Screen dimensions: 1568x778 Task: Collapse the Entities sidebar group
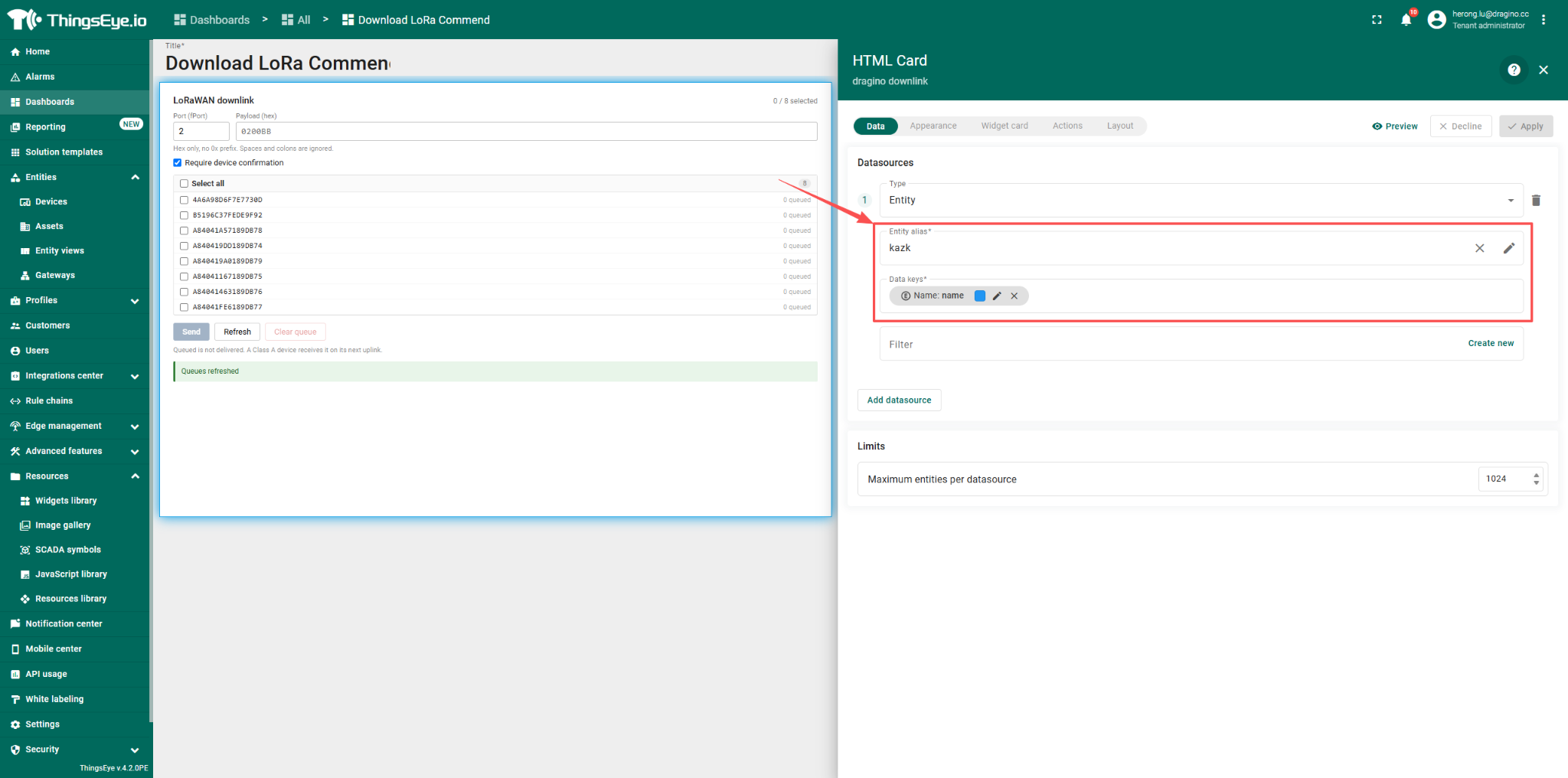(136, 177)
